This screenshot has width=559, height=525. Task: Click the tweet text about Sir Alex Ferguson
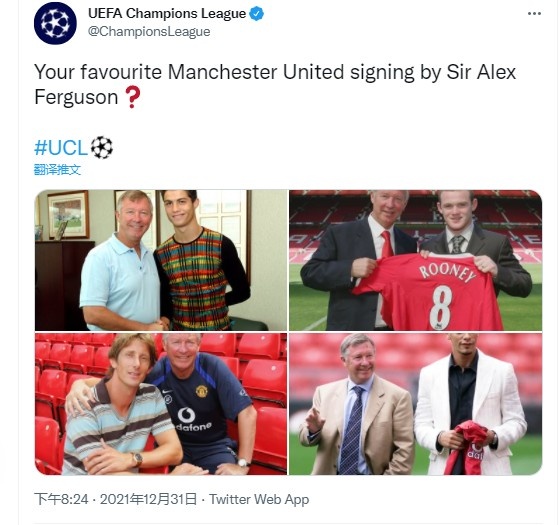coord(275,84)
